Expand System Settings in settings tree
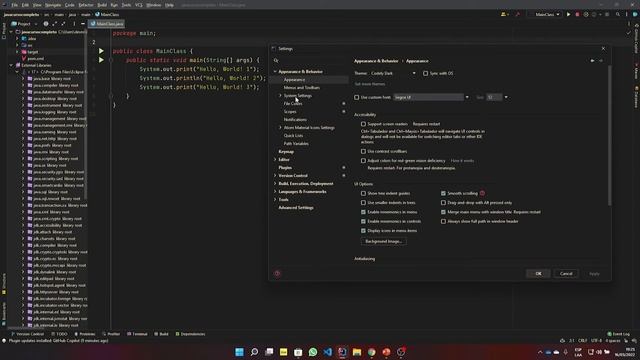Screen dimensions: 640x360 tap(280, 96)
